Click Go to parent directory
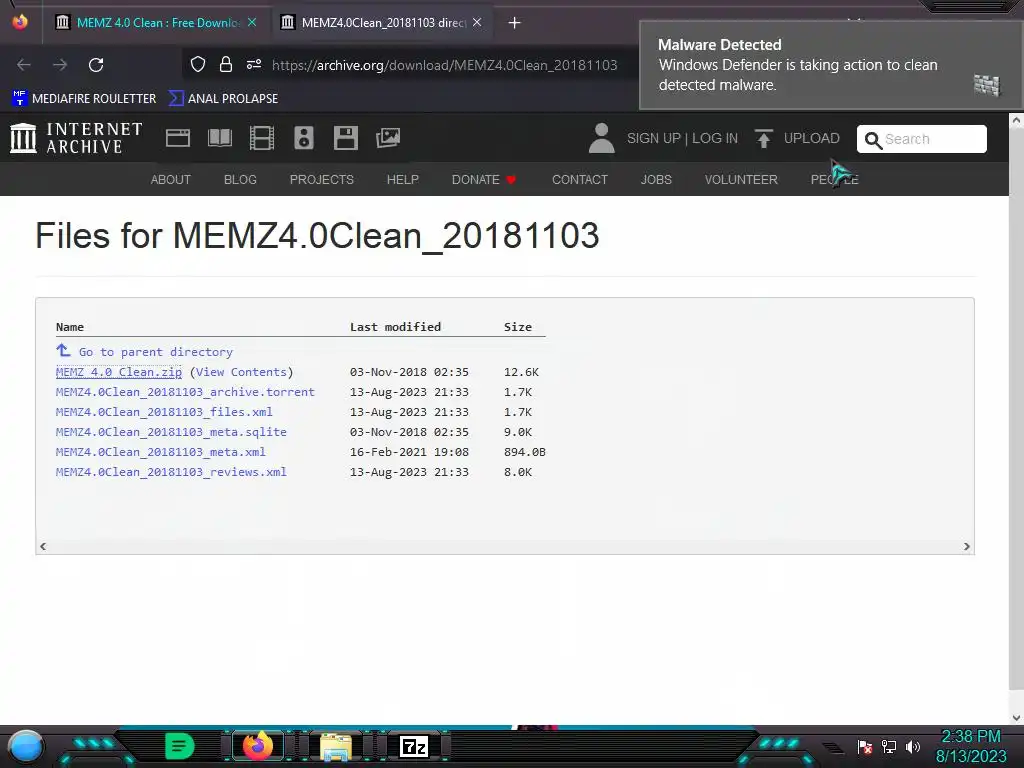 click(x=155, y=352)
